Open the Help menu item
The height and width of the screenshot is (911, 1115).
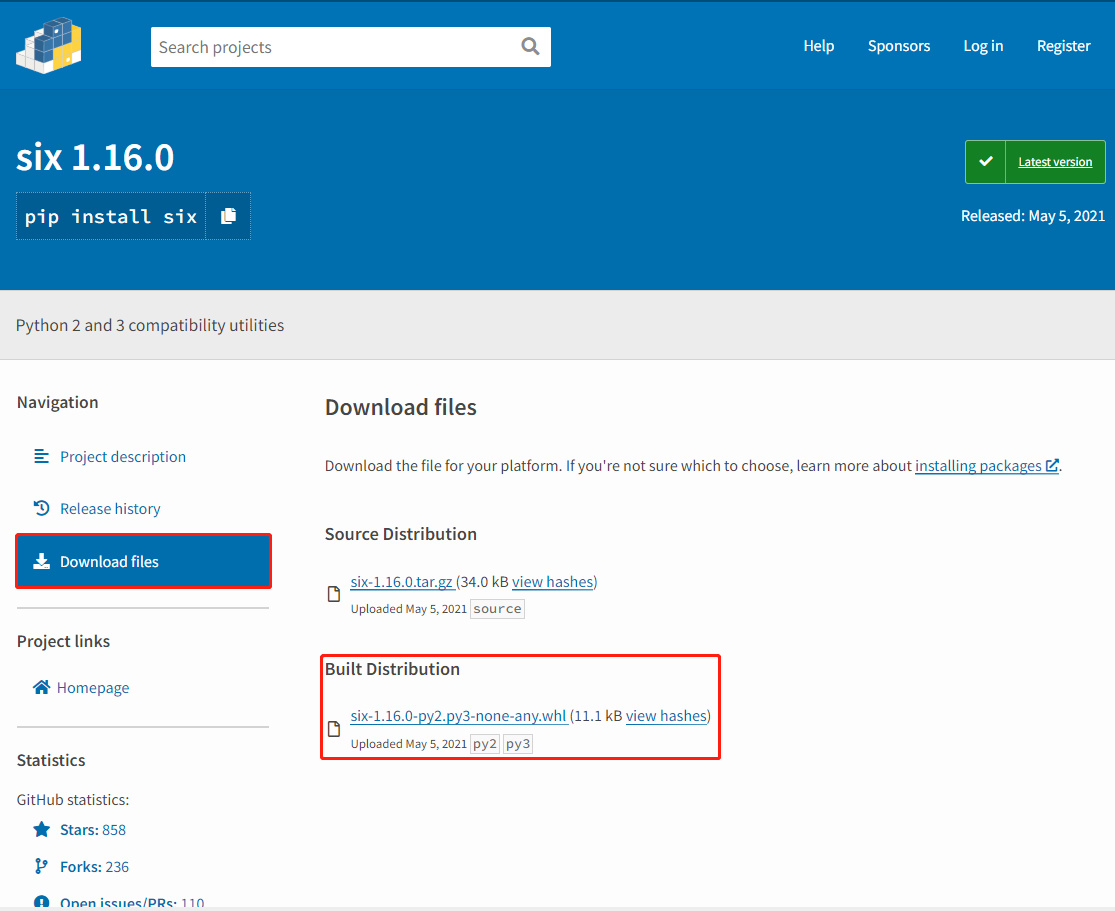point(818,46)
